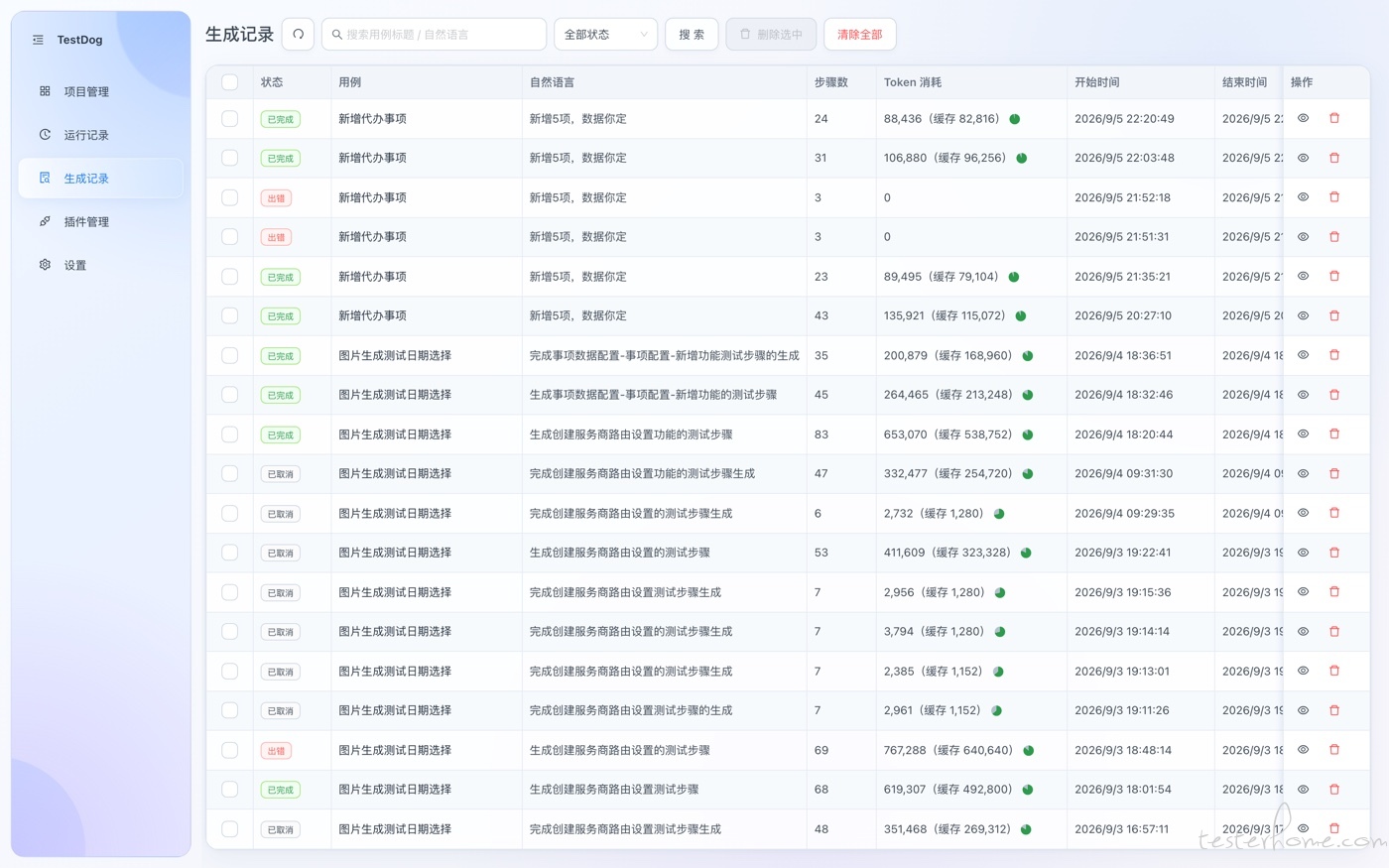View record started 2026/9/5 21:35:21
1389x868 pixels.
pyautogui.click(x=1304, y=276)
